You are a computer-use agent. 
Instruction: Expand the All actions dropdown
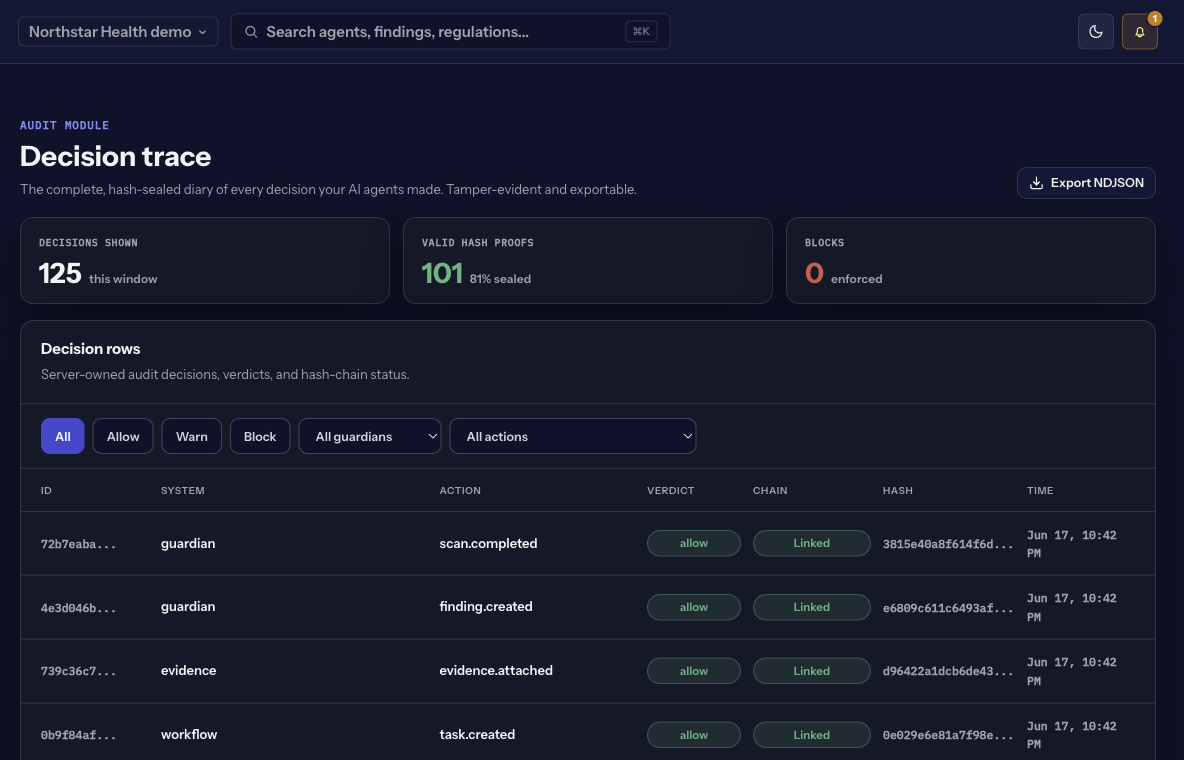coord(572,436)
